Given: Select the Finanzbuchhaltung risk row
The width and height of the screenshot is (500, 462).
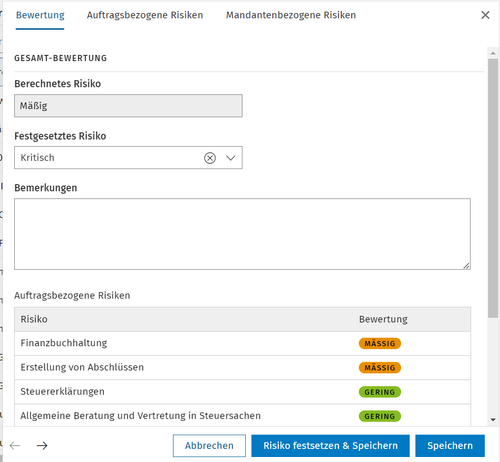Looking at the screenshot, I should coord(242,343).
